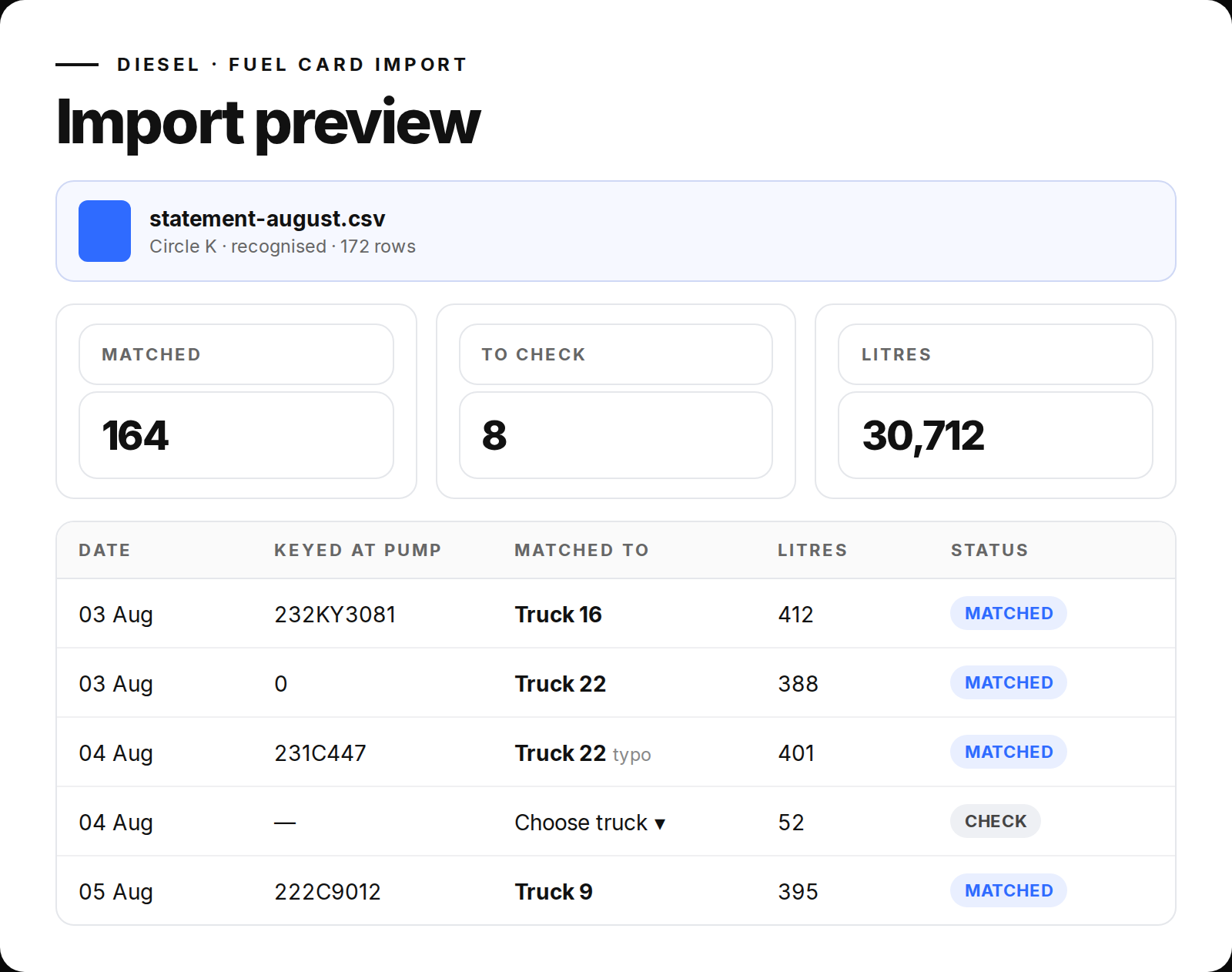Click the total litres value 30,712
Image resolution: width=1232 pixels, height=972 pixels.
point(923,436)
